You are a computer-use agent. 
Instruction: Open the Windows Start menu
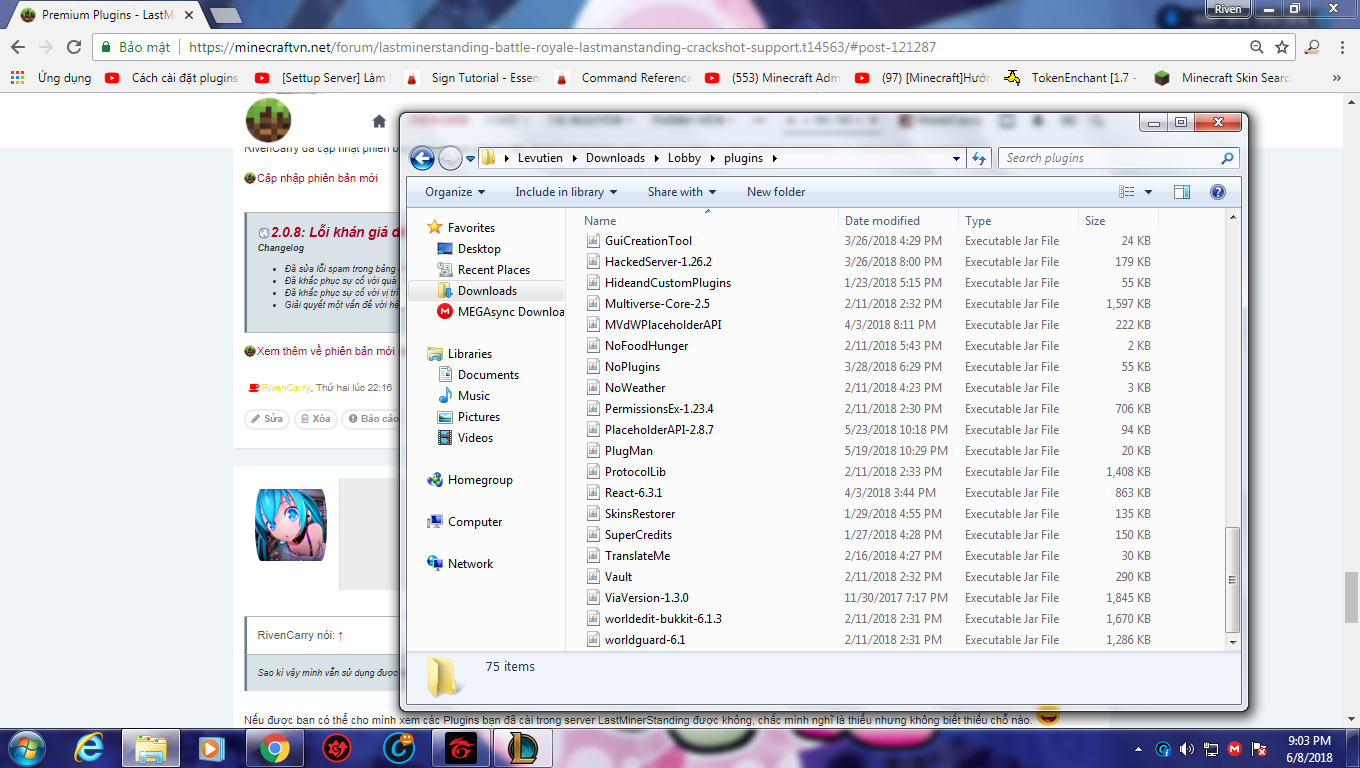25,748
